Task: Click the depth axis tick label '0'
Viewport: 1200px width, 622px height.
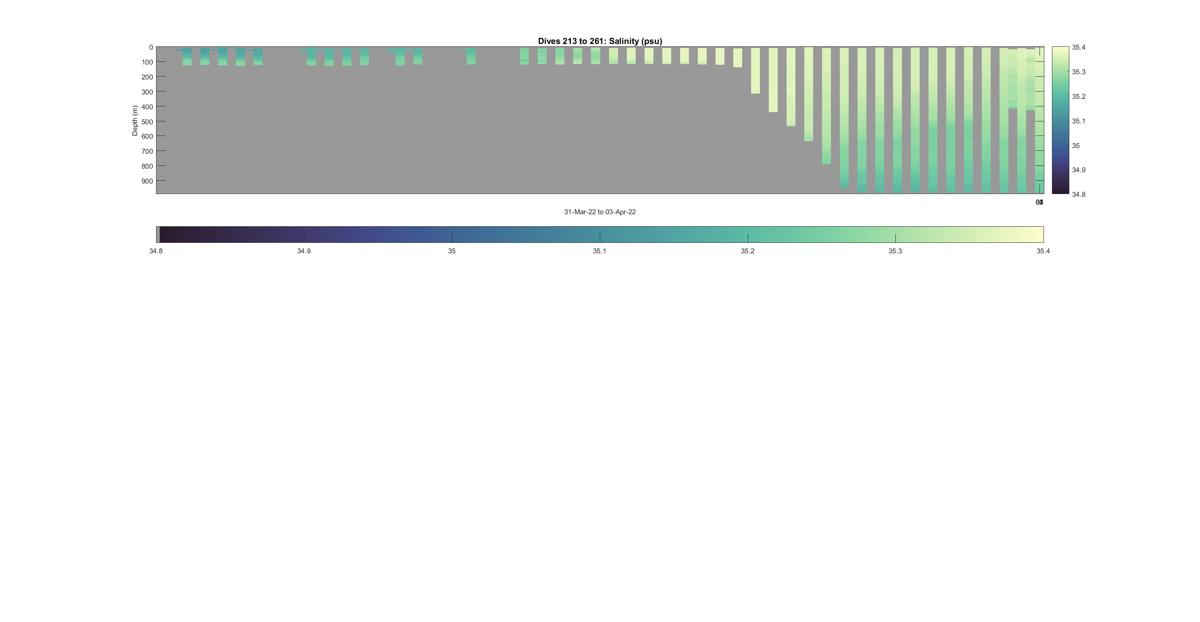Action: (x=151, y=47)
